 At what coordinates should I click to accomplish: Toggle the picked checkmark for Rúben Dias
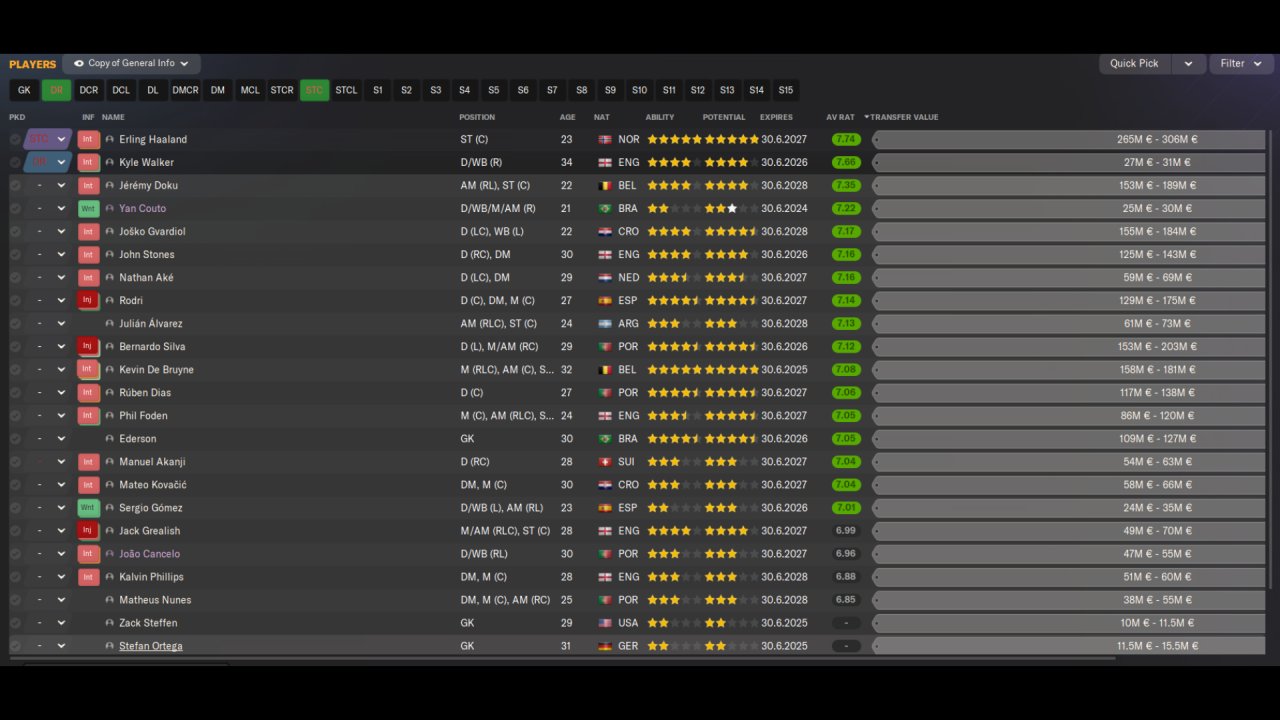15,392
